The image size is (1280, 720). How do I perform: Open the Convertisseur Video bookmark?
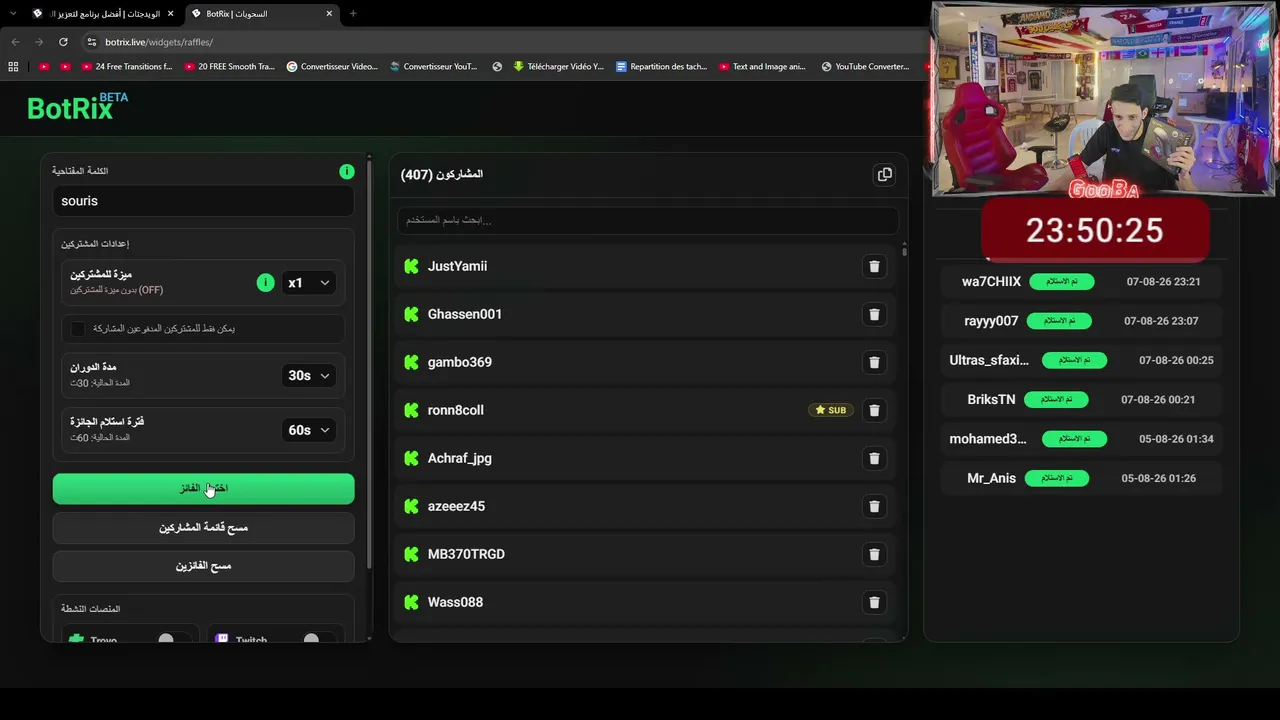pyautogui.click(x=332, y=67)
